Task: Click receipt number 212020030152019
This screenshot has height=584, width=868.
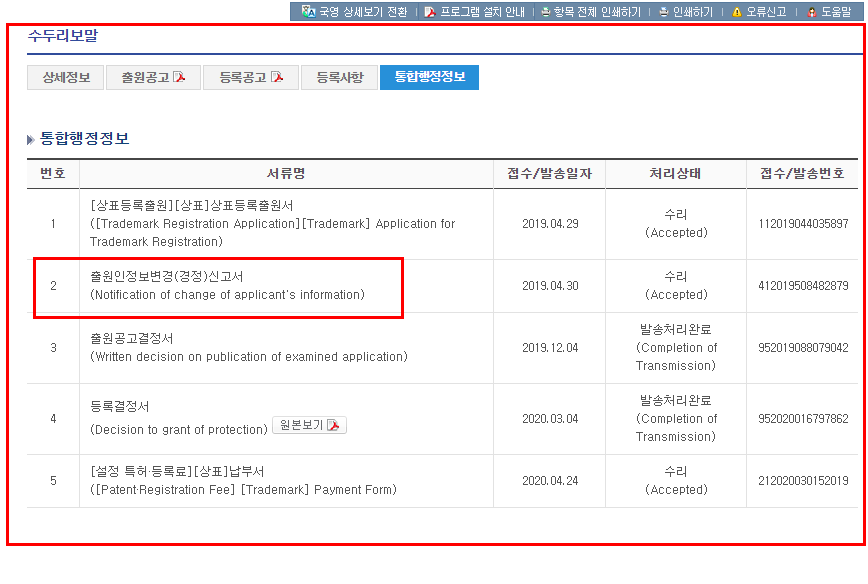Action: coord(803,480)
